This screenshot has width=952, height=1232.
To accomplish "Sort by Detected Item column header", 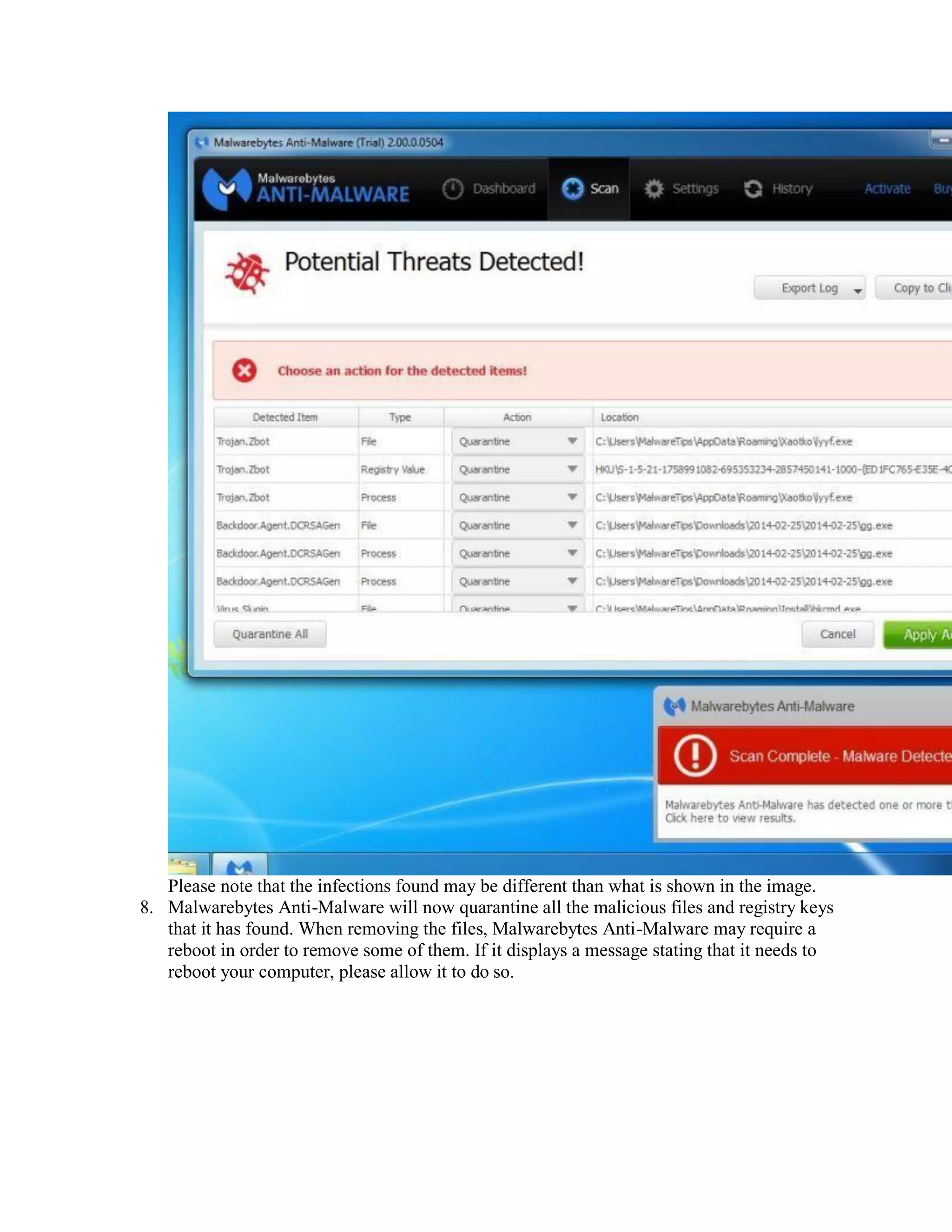I will coord(286,417).
